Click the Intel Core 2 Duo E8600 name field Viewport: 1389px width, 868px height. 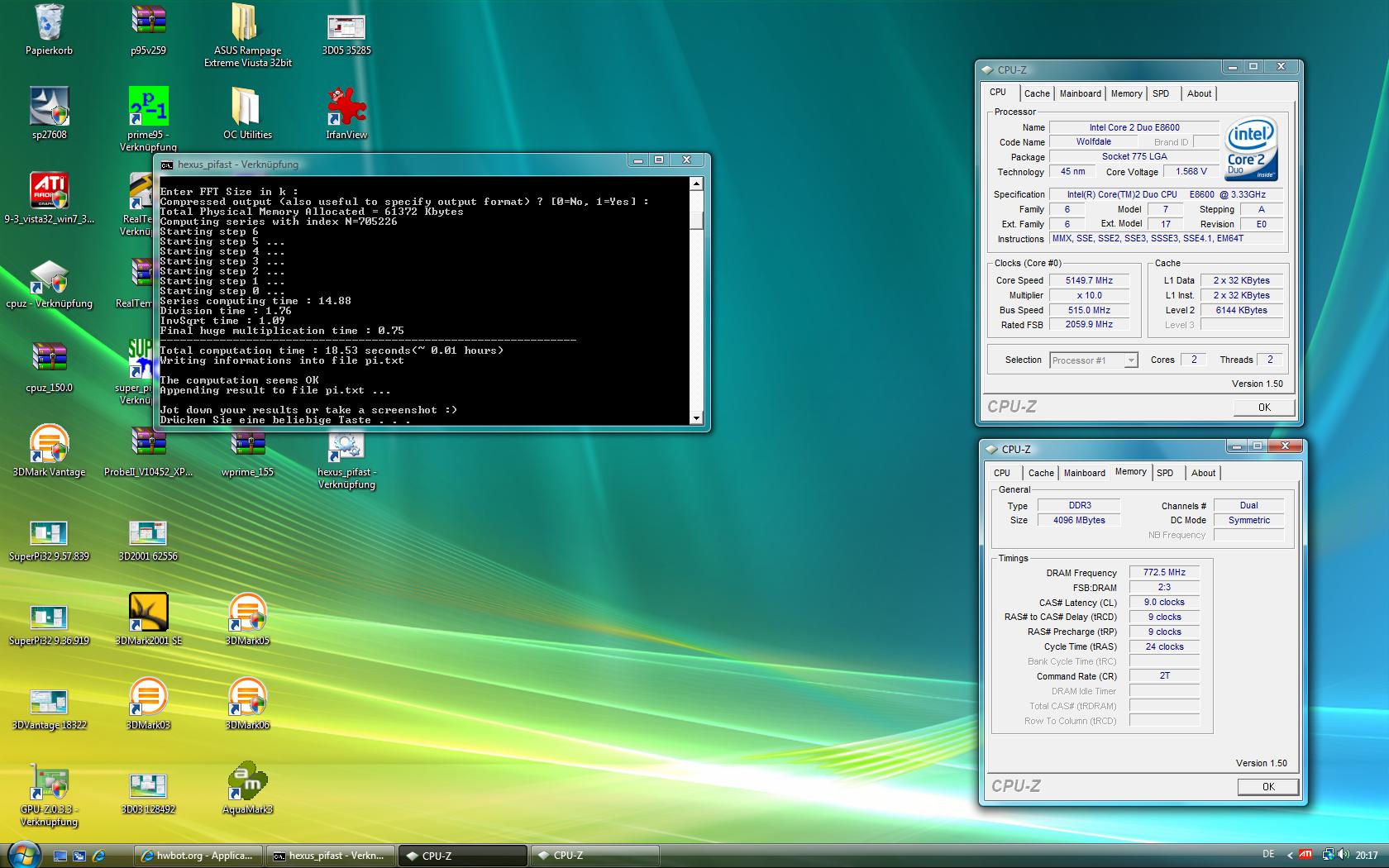tap(1134, 127)
